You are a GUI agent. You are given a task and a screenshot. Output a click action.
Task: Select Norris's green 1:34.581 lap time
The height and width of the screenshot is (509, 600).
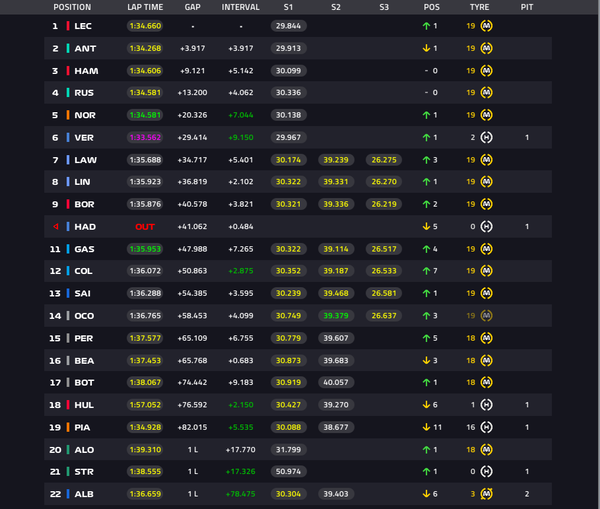tap(145, 115)
